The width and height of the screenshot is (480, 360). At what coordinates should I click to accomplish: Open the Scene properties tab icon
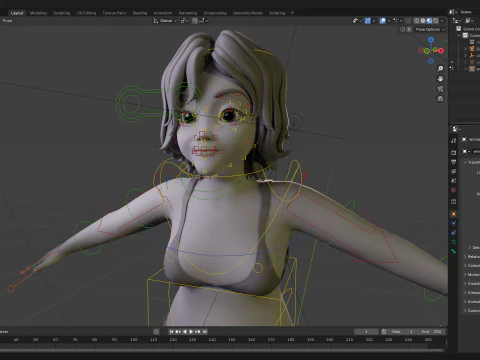tap(453, 181)
